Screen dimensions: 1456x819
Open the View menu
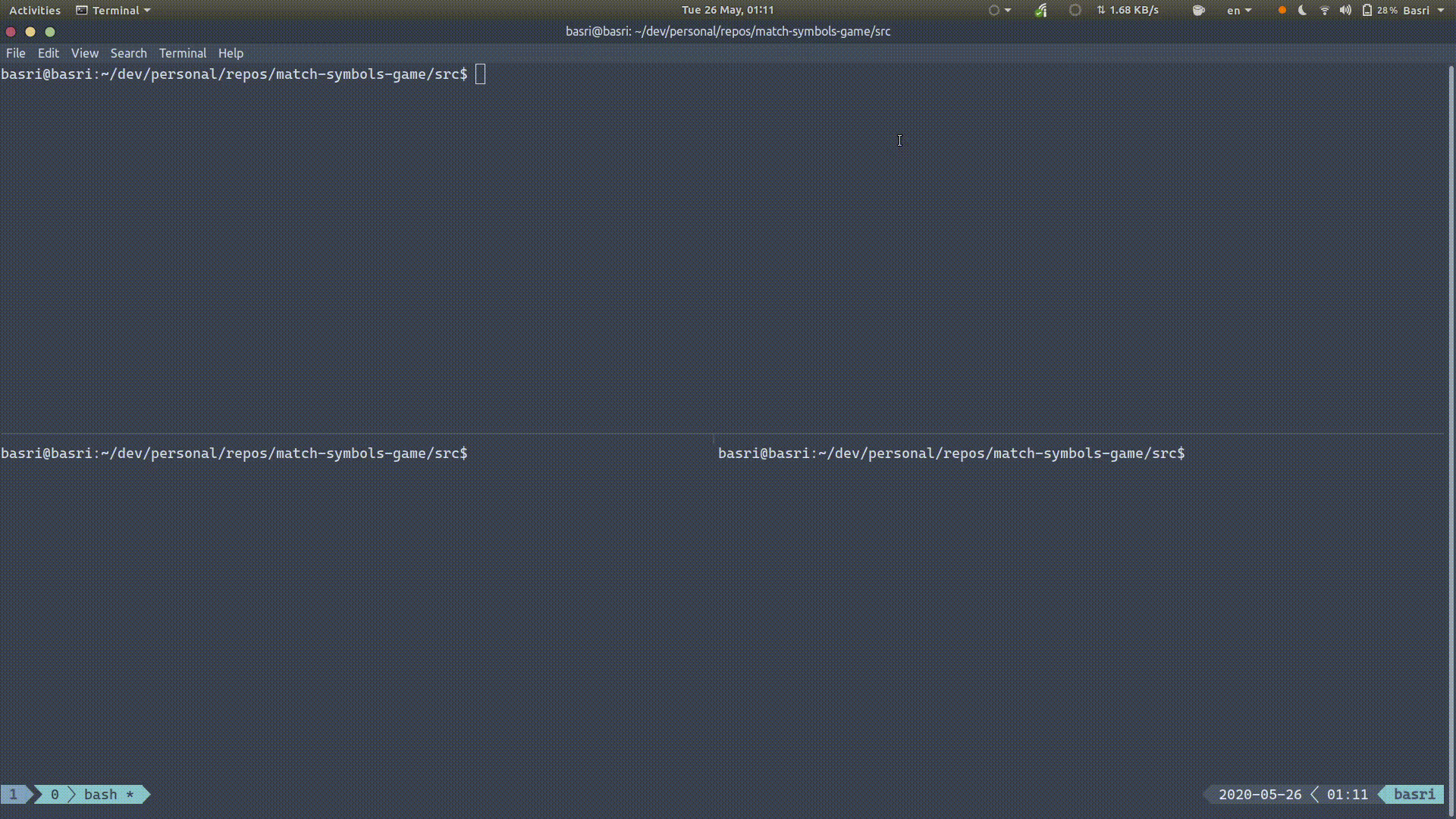click(84, 53)
